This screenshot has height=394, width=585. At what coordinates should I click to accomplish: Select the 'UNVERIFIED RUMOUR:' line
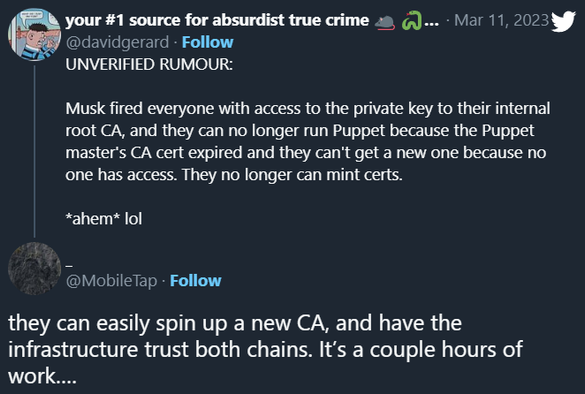149,64
